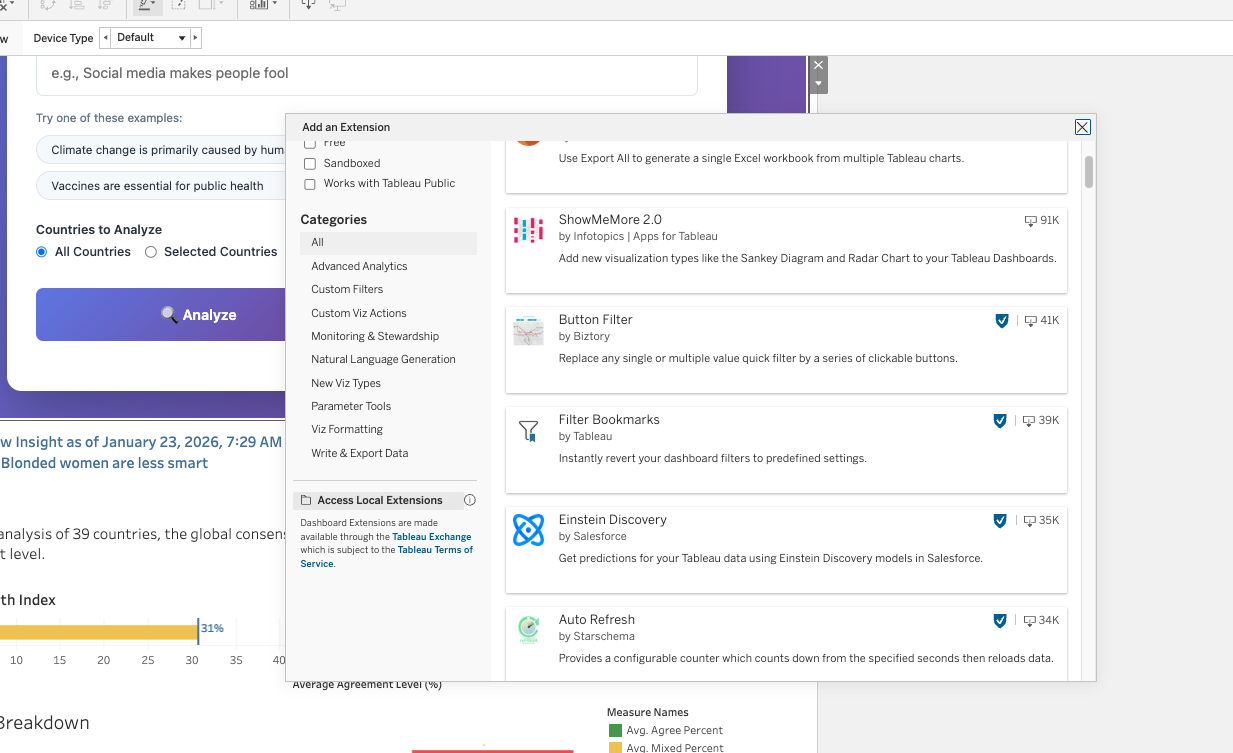Open the Device Type Default dropdown
This screenshot has width=1233, height=753.
(151, 38)
